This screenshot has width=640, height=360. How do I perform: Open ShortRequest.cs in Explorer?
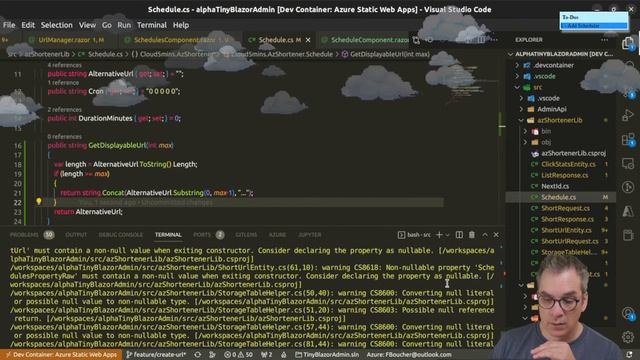[x=565, y=208]
